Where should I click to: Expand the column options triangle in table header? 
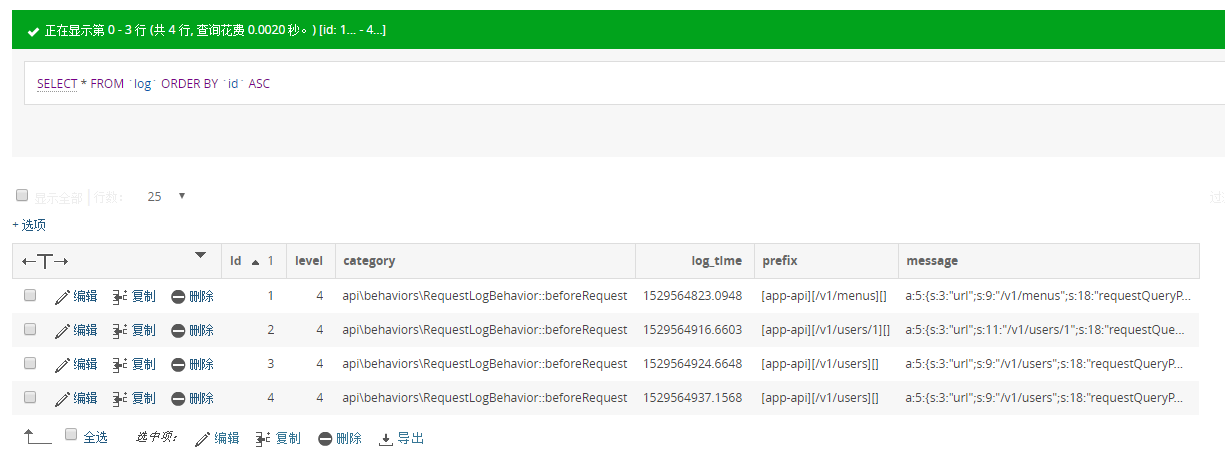200,255
